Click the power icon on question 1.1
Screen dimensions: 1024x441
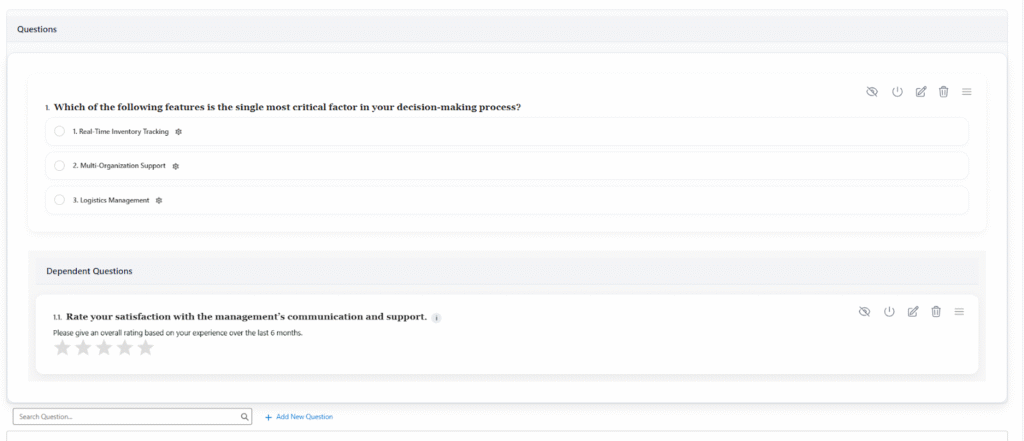[889, 312]
